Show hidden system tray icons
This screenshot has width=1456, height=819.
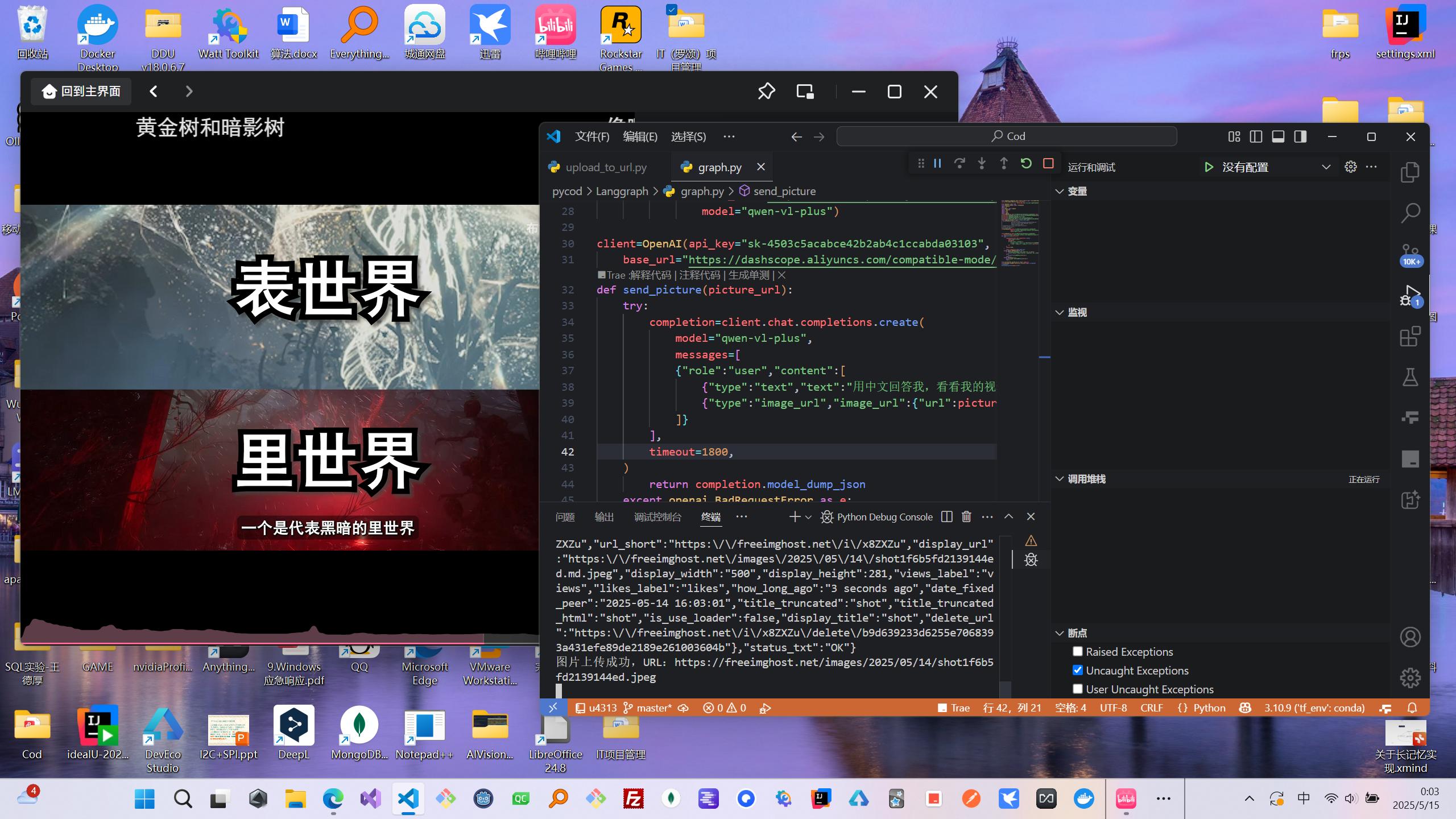(x=1249, y=799)
